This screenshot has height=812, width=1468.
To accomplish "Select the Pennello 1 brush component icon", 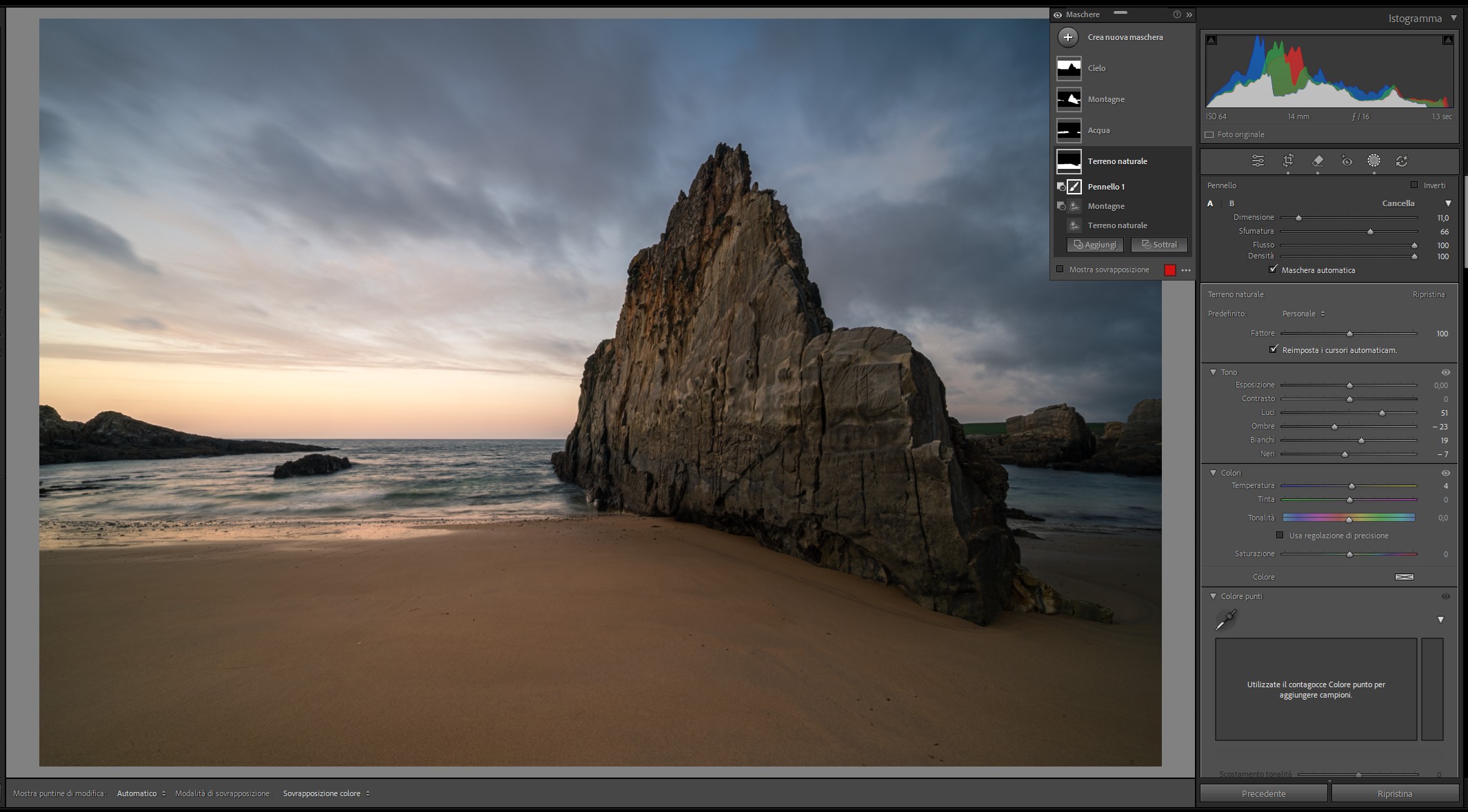I will point(1074,187).
